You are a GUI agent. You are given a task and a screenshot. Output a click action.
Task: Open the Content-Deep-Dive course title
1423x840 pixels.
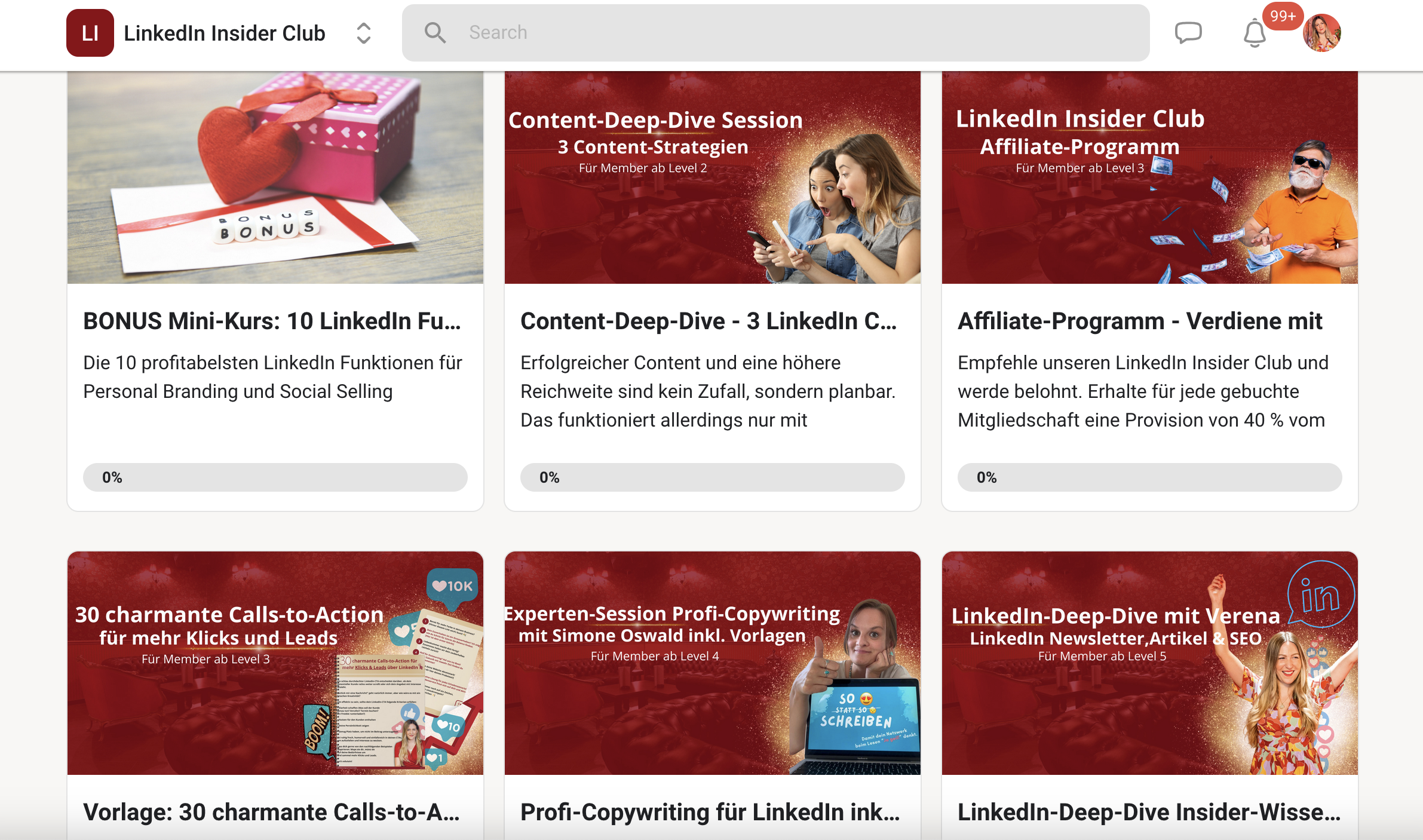[x=709, y=321]
